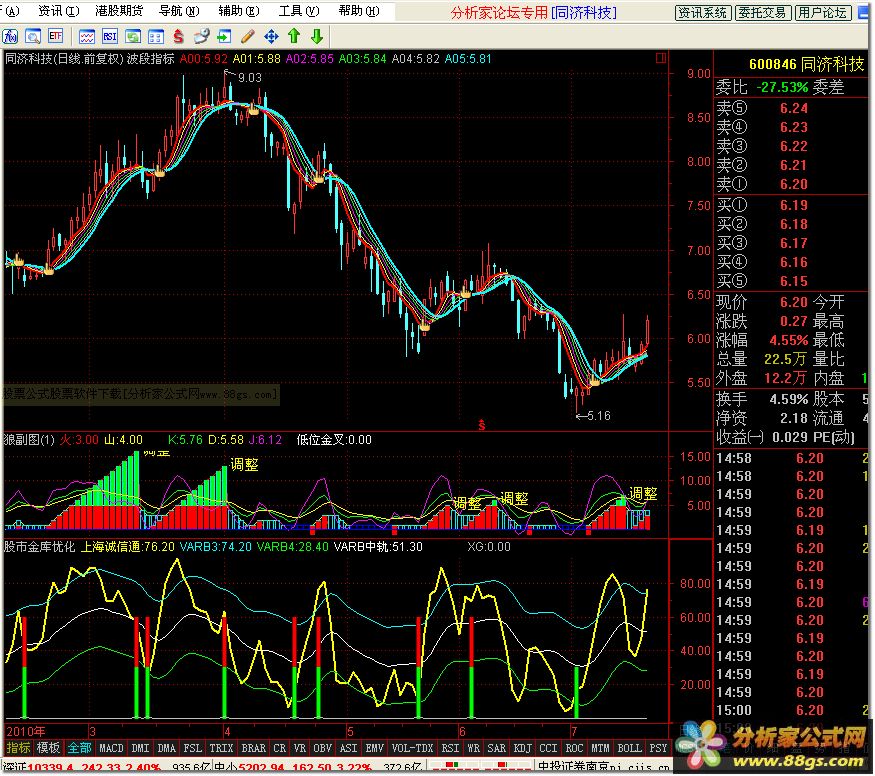This screenshot has height=776, width=875.
Task: Click the 用户论坛 button
Action: [823, 12]
